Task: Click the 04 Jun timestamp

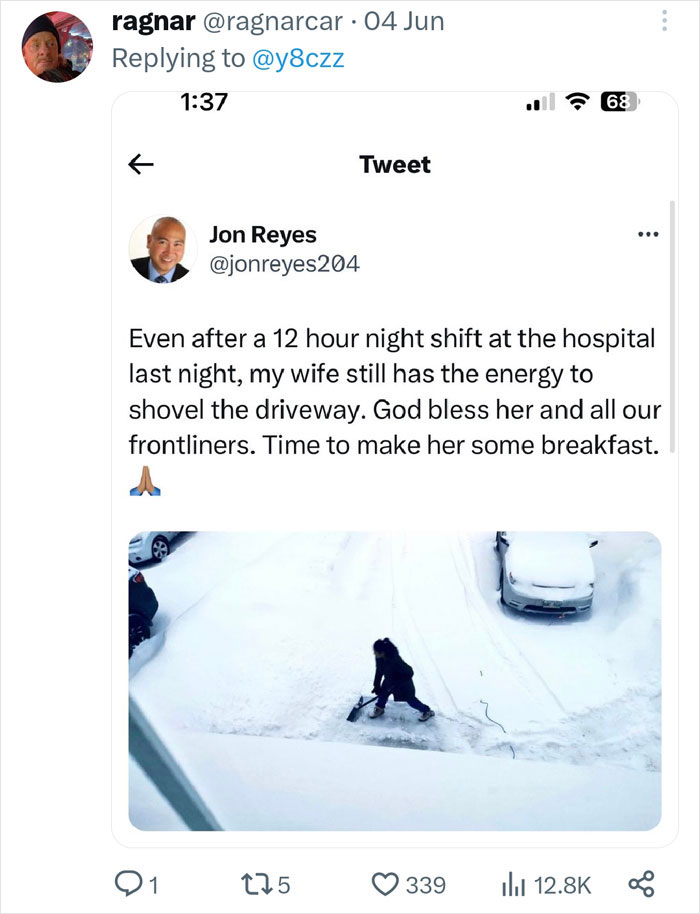Action: [404, 20]
